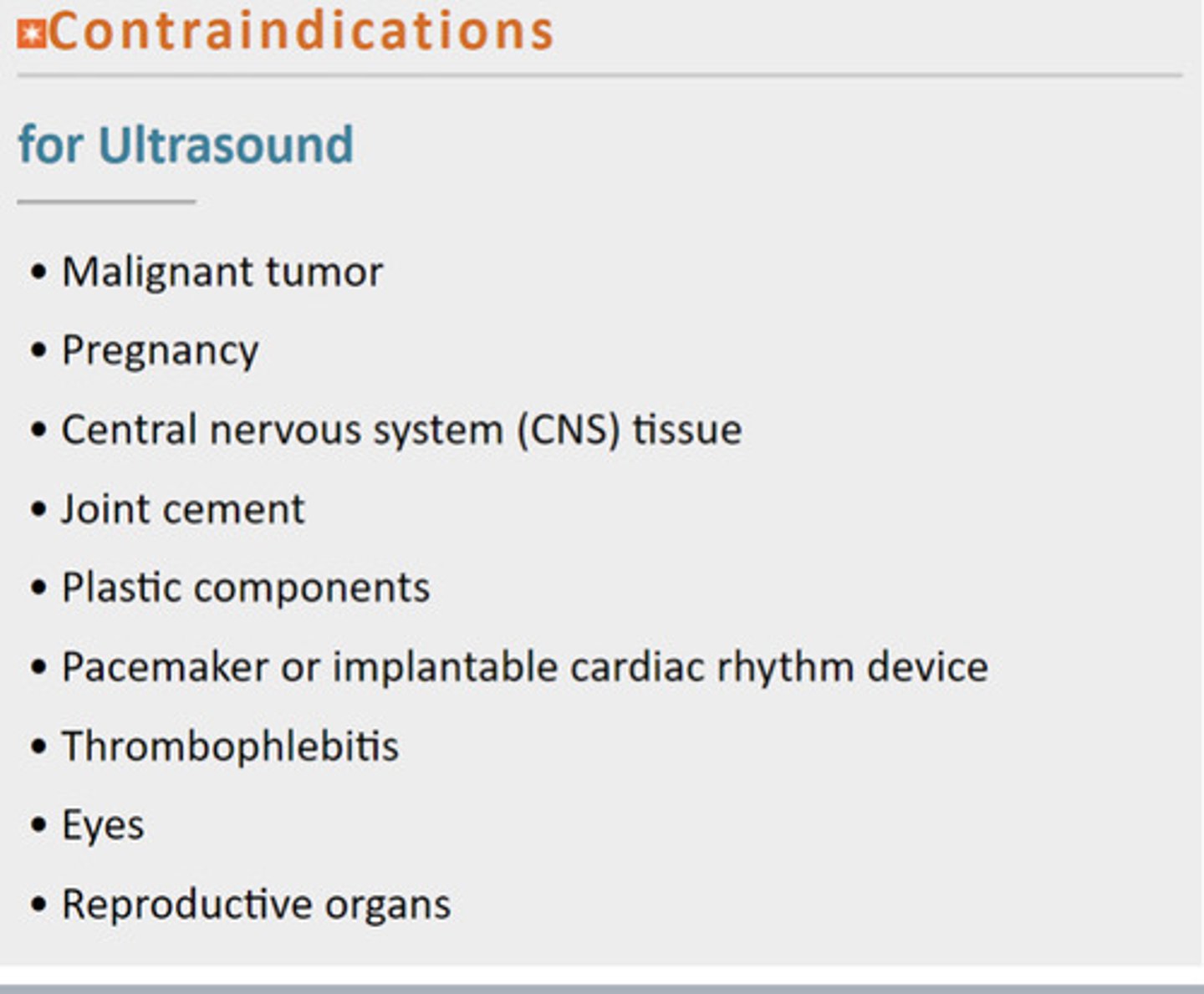1204x994 pixels.
Task: Click the Joint cement bullet item
Action: (x=183, y=509)
